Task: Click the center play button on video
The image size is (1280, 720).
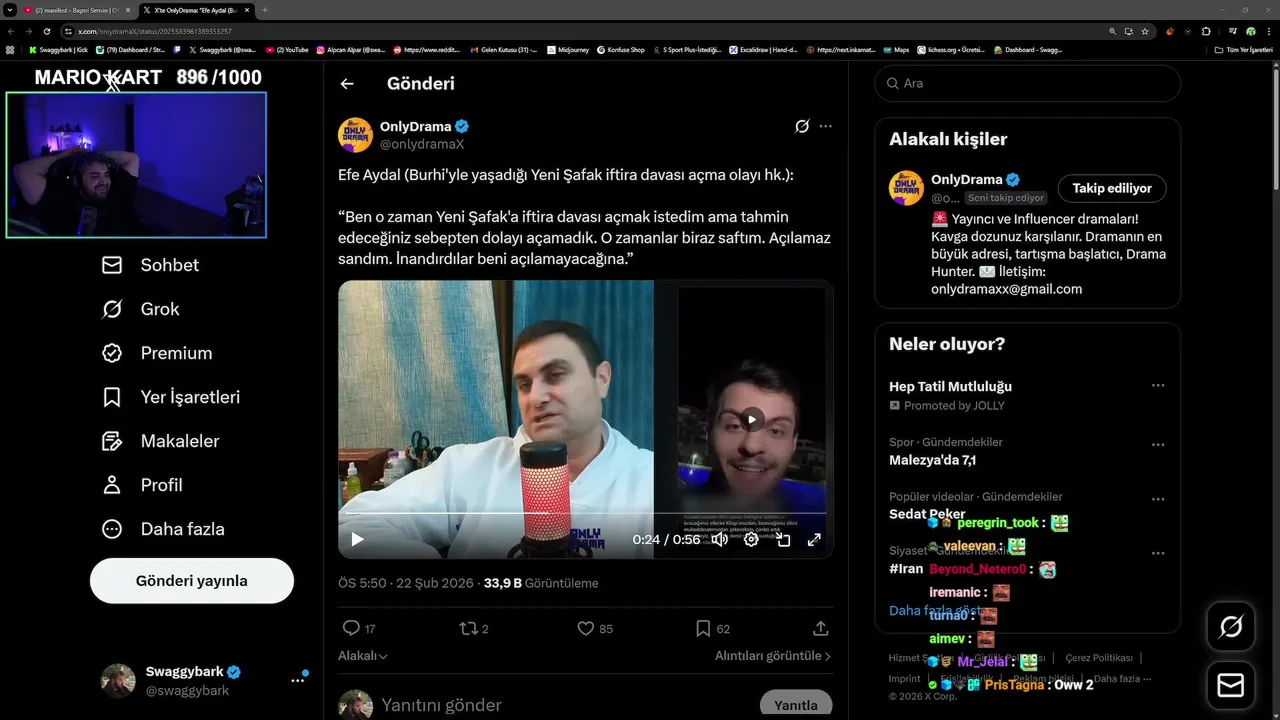Action: (x=752, y=420)
